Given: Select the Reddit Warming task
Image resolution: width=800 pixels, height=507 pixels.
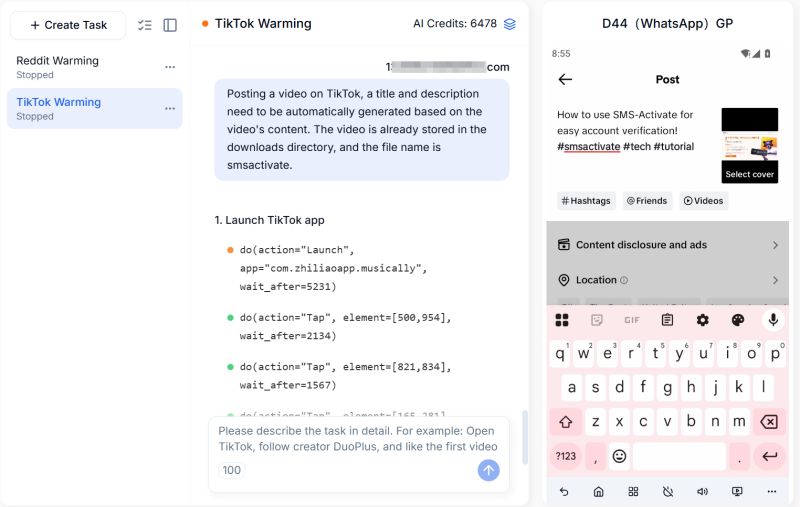Looking at the screenshot, I should coord(95,67).
